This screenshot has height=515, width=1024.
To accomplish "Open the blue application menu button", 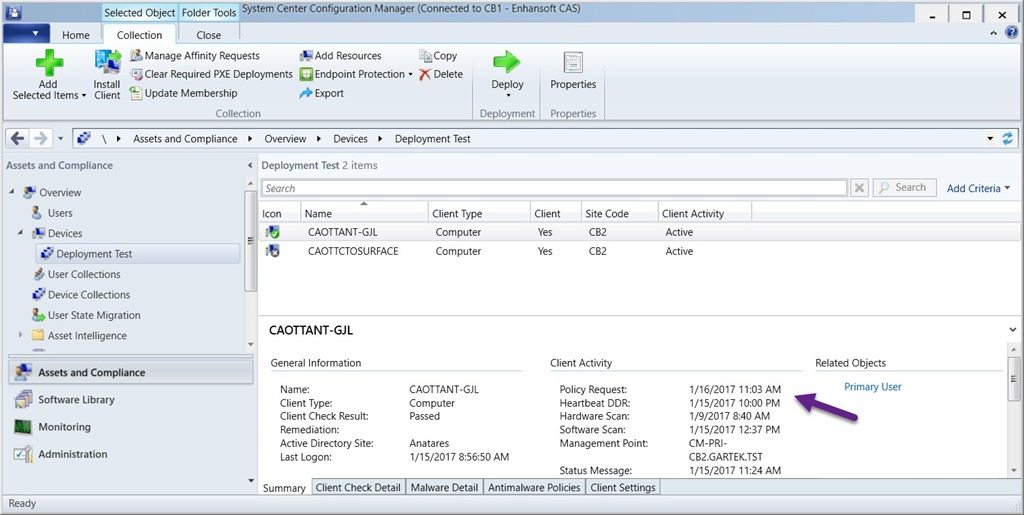I will (26, 33).
